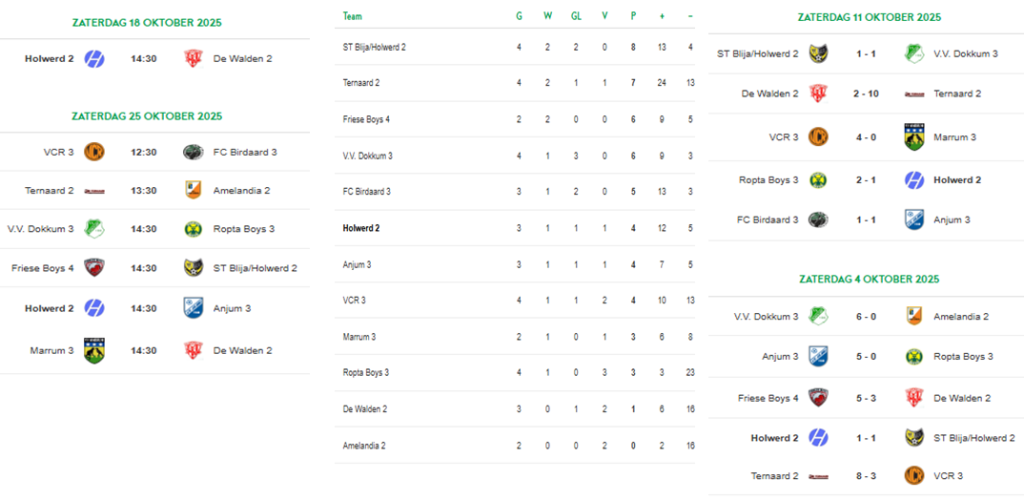This screenshot has height=500, width=1024.
Task: Click the Ropta Boys 3 logo in the 25 oktober fixture
Action: 193,229
